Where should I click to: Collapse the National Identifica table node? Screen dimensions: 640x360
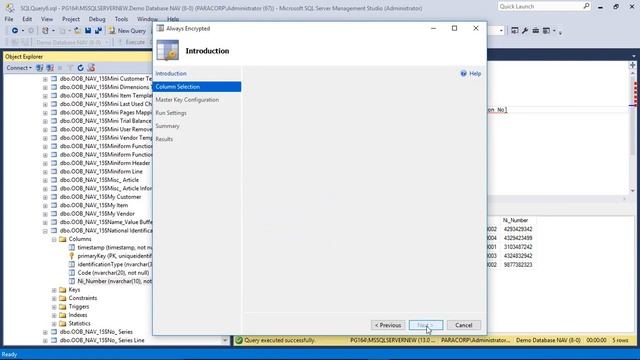45,231
